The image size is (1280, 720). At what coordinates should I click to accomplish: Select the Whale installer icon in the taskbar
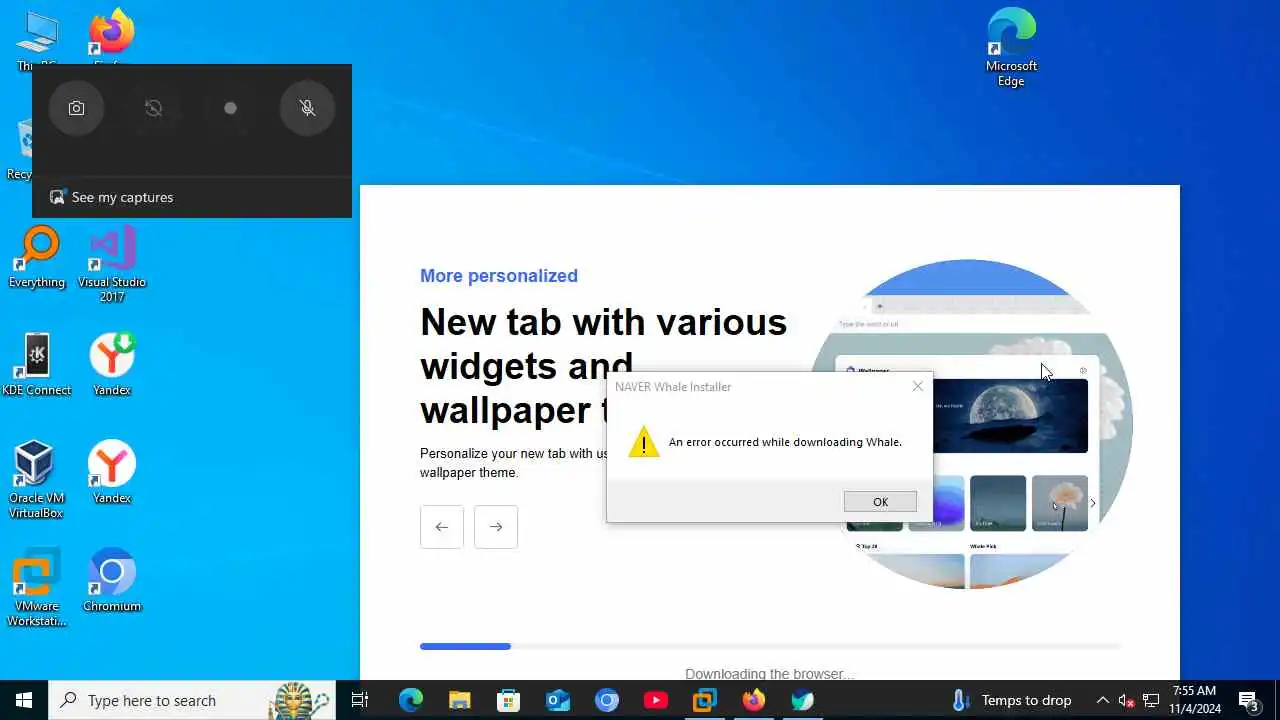tap(803, 700)
